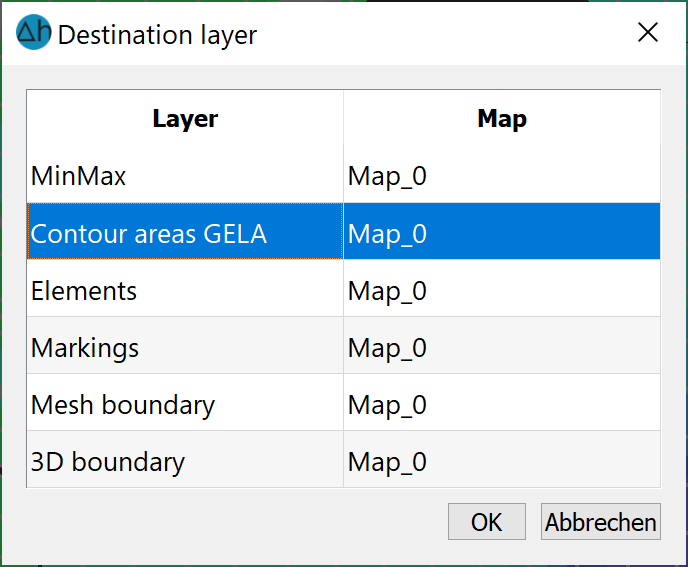Image resolution: width=688 pixels, height=567 pixels.
Task: Click the Destination layer title text
Action: [x=157, y=35]
